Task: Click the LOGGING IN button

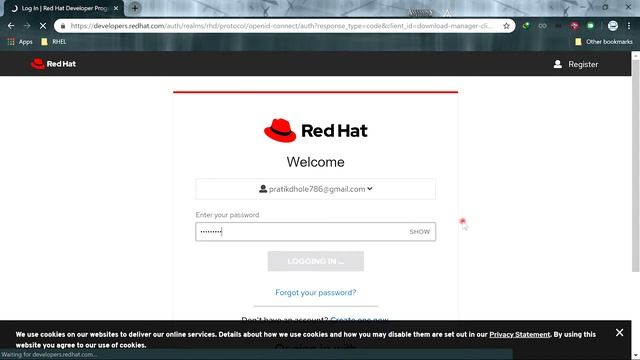Action: click(316, 261)
